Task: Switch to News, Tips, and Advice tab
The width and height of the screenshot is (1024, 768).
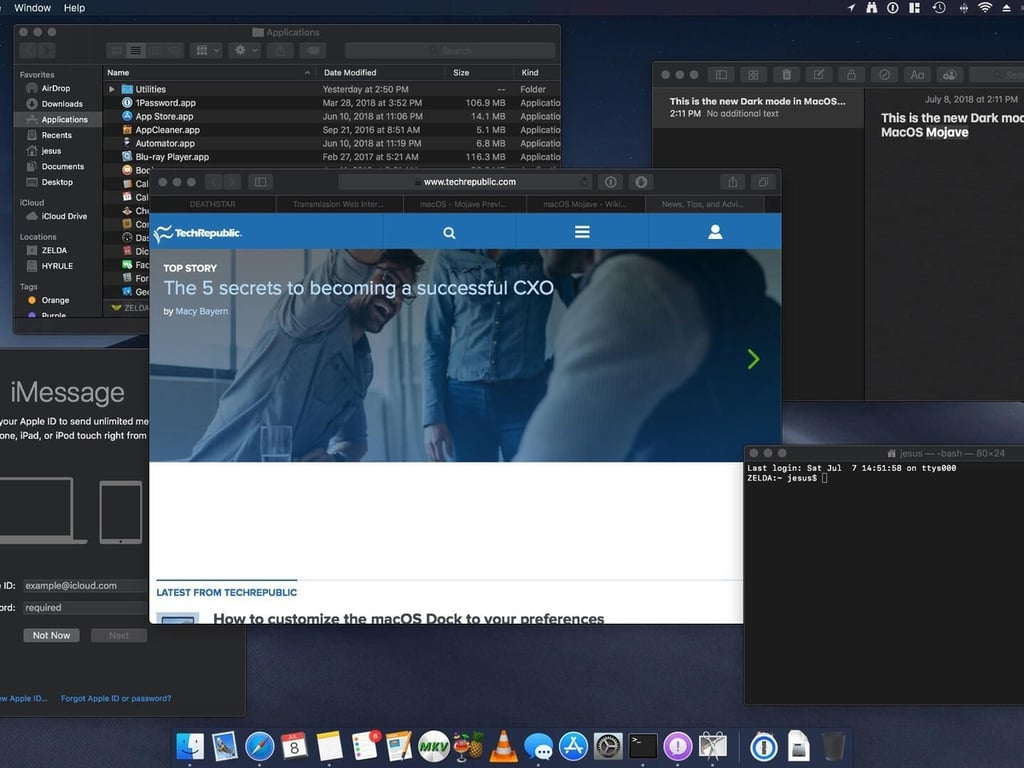Action: click(x=703, y=204)
